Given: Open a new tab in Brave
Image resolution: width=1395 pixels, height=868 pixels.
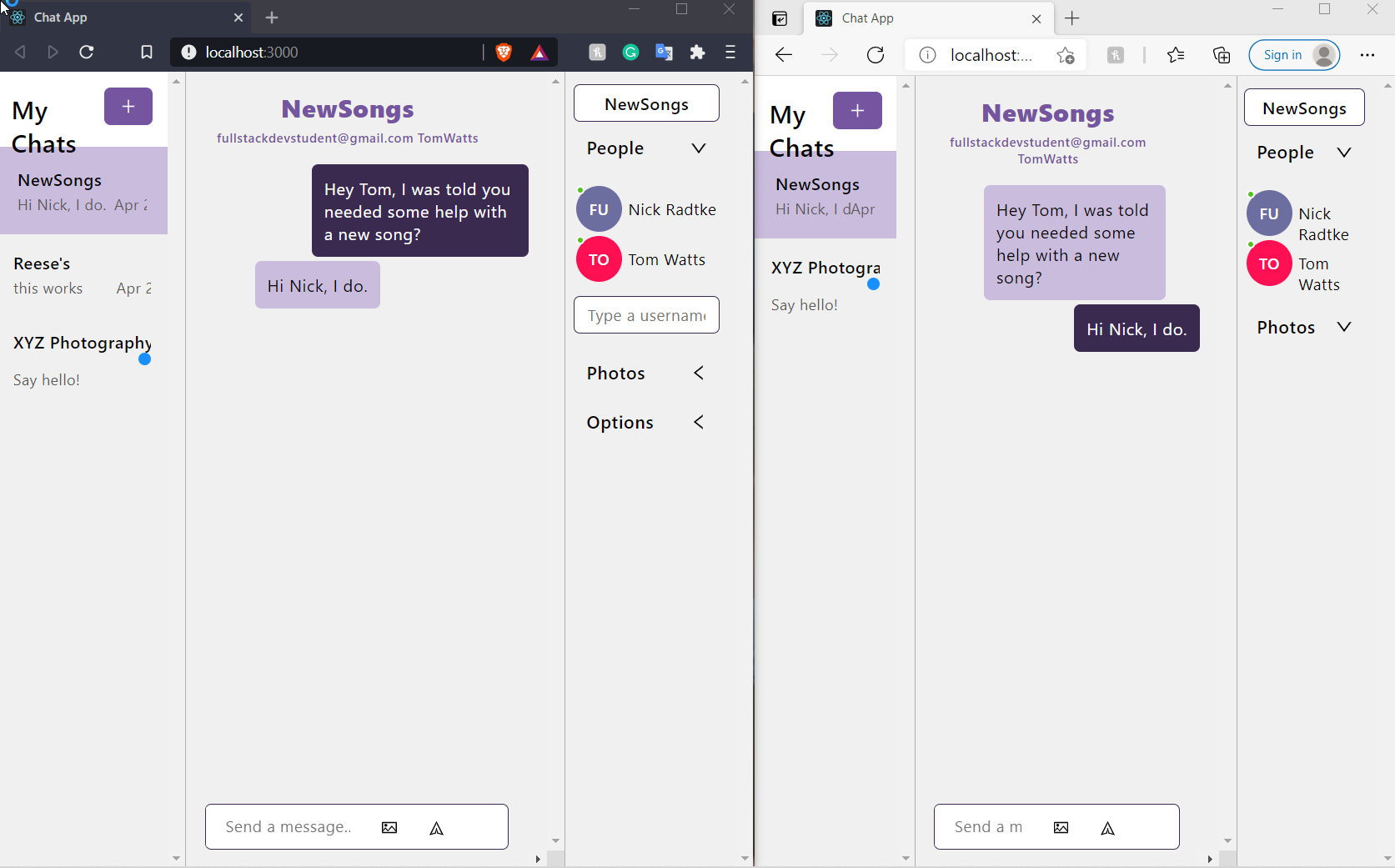Looking at the screenshot, I should [272, 18].
